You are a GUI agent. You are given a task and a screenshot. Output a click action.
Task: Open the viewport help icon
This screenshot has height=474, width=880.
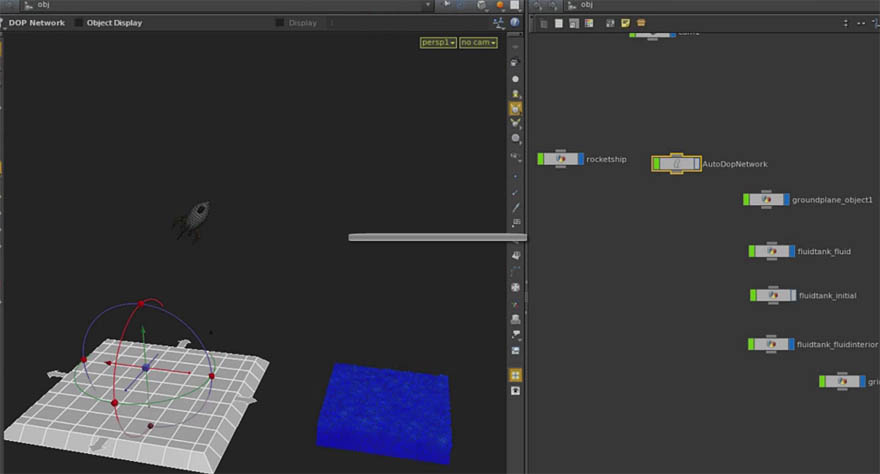515,22
